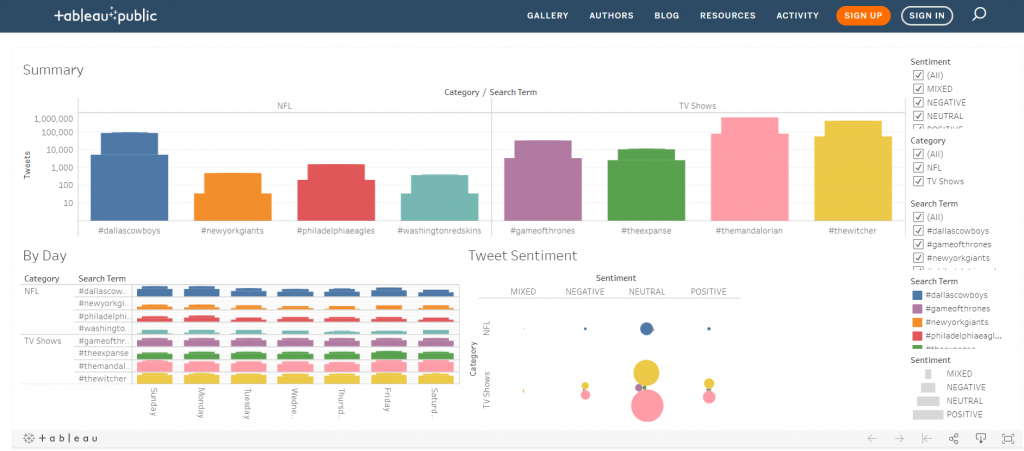
Task: Click the search magnifier icon in header
Action: [x=979, y=15]
